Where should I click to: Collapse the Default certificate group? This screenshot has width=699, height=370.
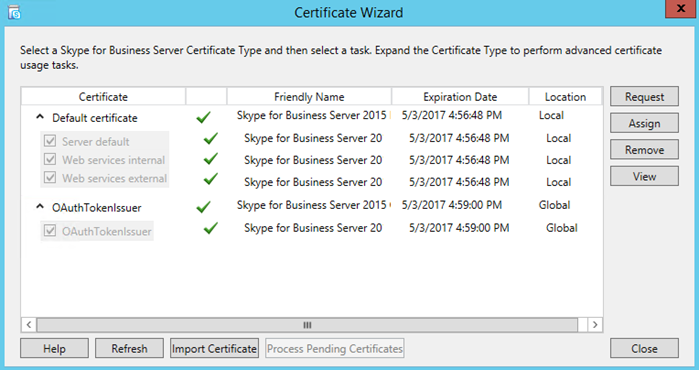(40, 117)
